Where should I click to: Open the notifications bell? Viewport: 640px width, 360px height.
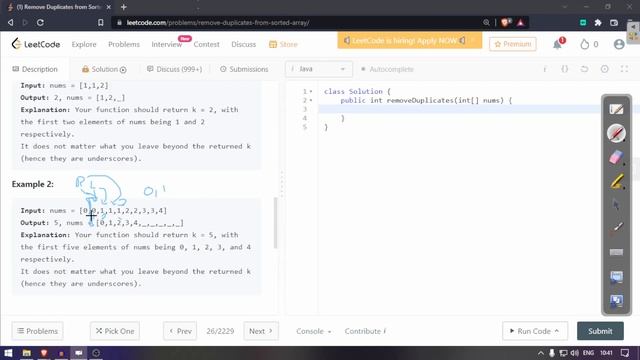[558, 44]
